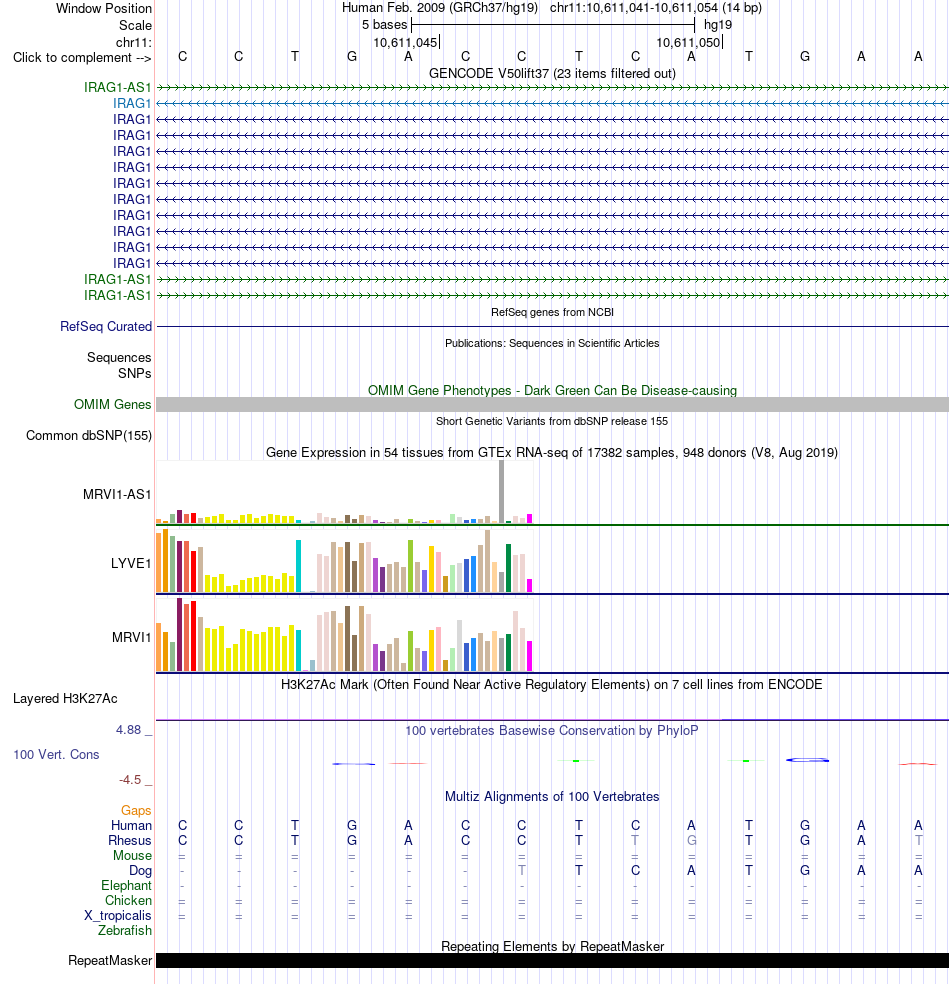950x984 pixels.
Task: Click the light-blue highlighted IRAG1 transcript label
Action: [132, 104]
